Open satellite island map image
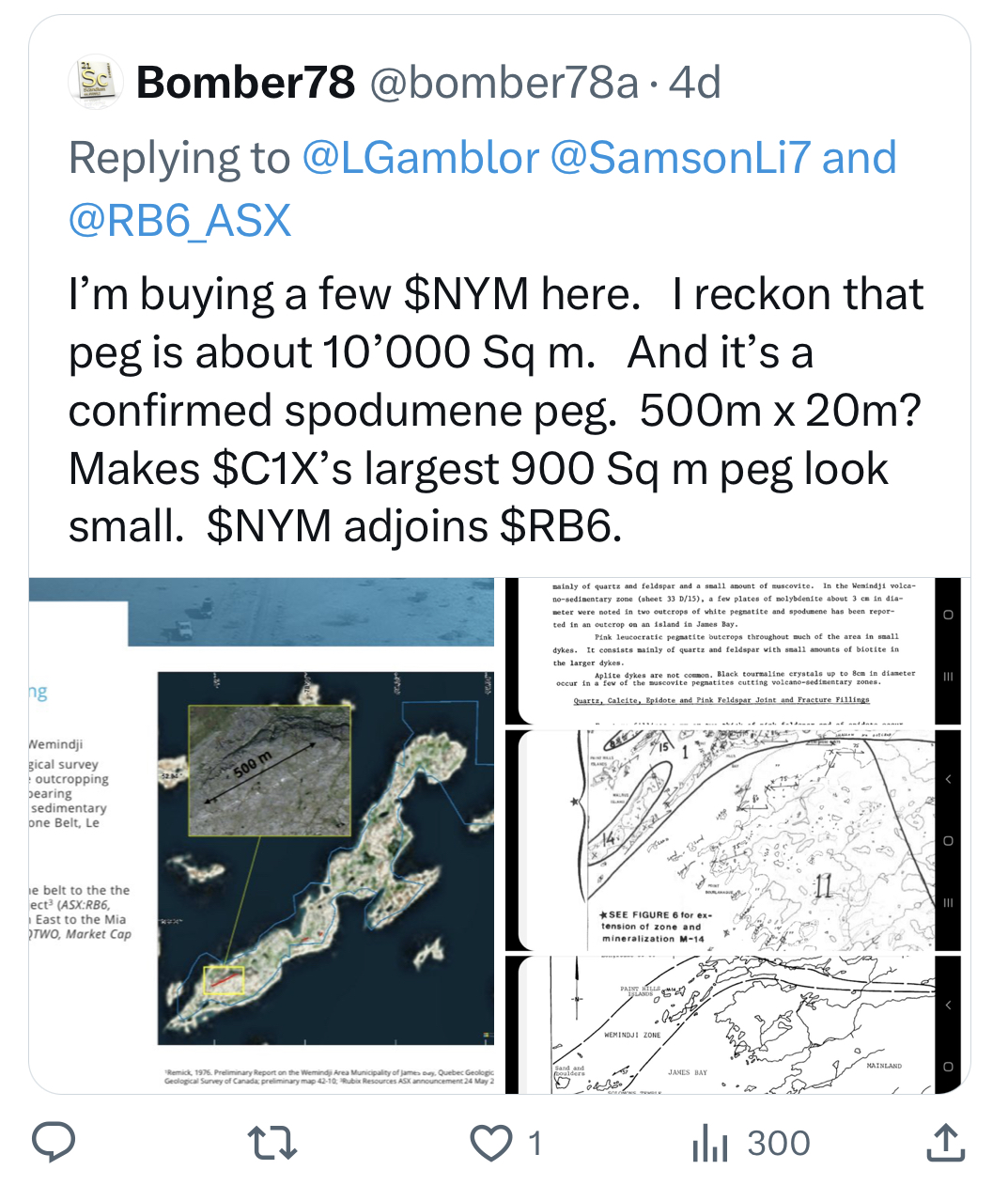The width and height of the screenshot is (1008, 1201). 262,835
